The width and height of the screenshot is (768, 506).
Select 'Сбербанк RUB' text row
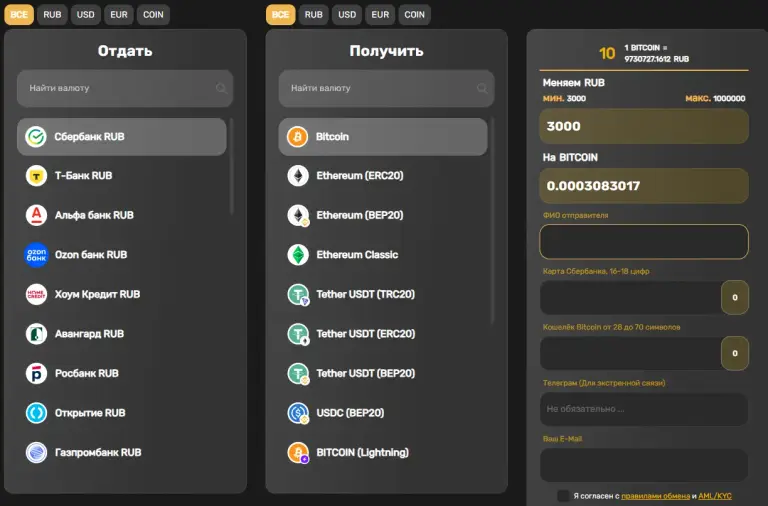coord(121,137)
